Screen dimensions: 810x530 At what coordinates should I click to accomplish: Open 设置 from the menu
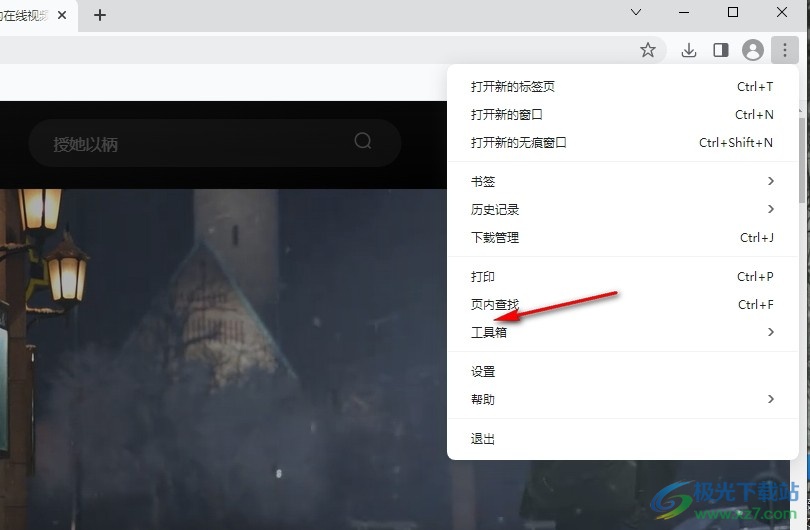(622, 371)
